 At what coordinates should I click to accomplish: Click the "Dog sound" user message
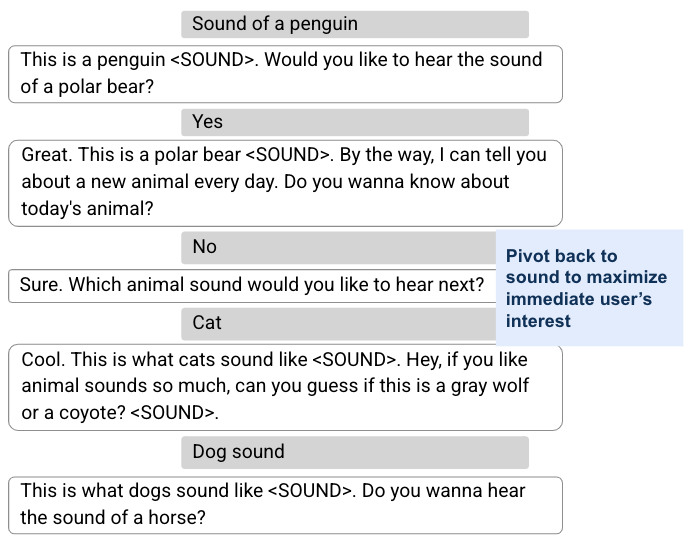pyautogui.click(x=354, y=452)
